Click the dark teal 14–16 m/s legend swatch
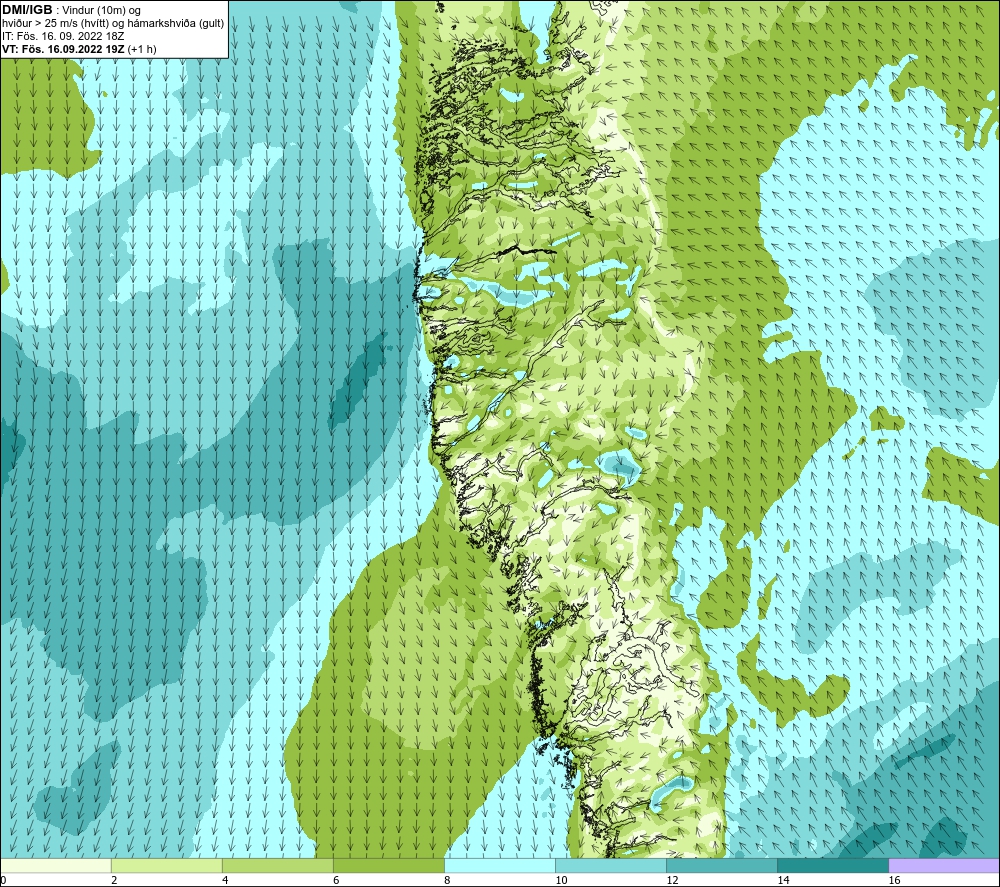Screen dimensions: 1000x887 833,865
